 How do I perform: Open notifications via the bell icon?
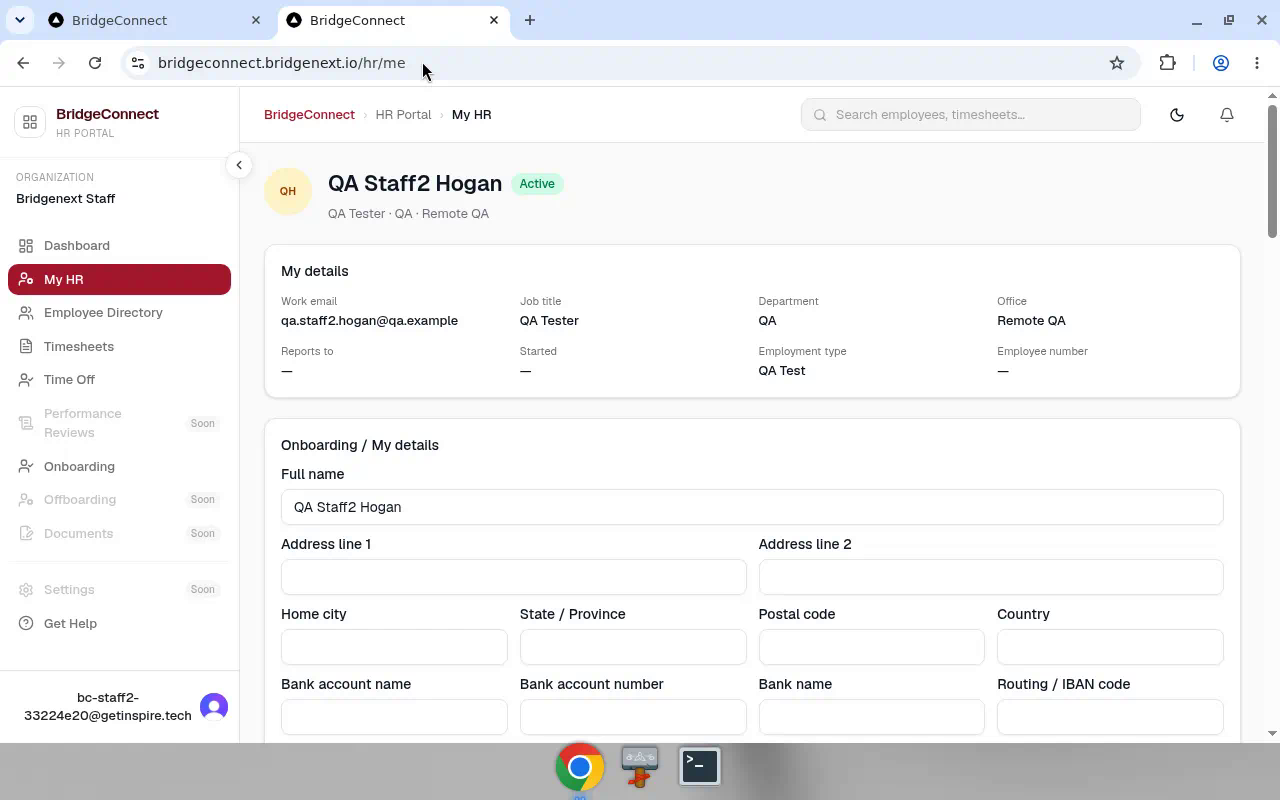1227,115
